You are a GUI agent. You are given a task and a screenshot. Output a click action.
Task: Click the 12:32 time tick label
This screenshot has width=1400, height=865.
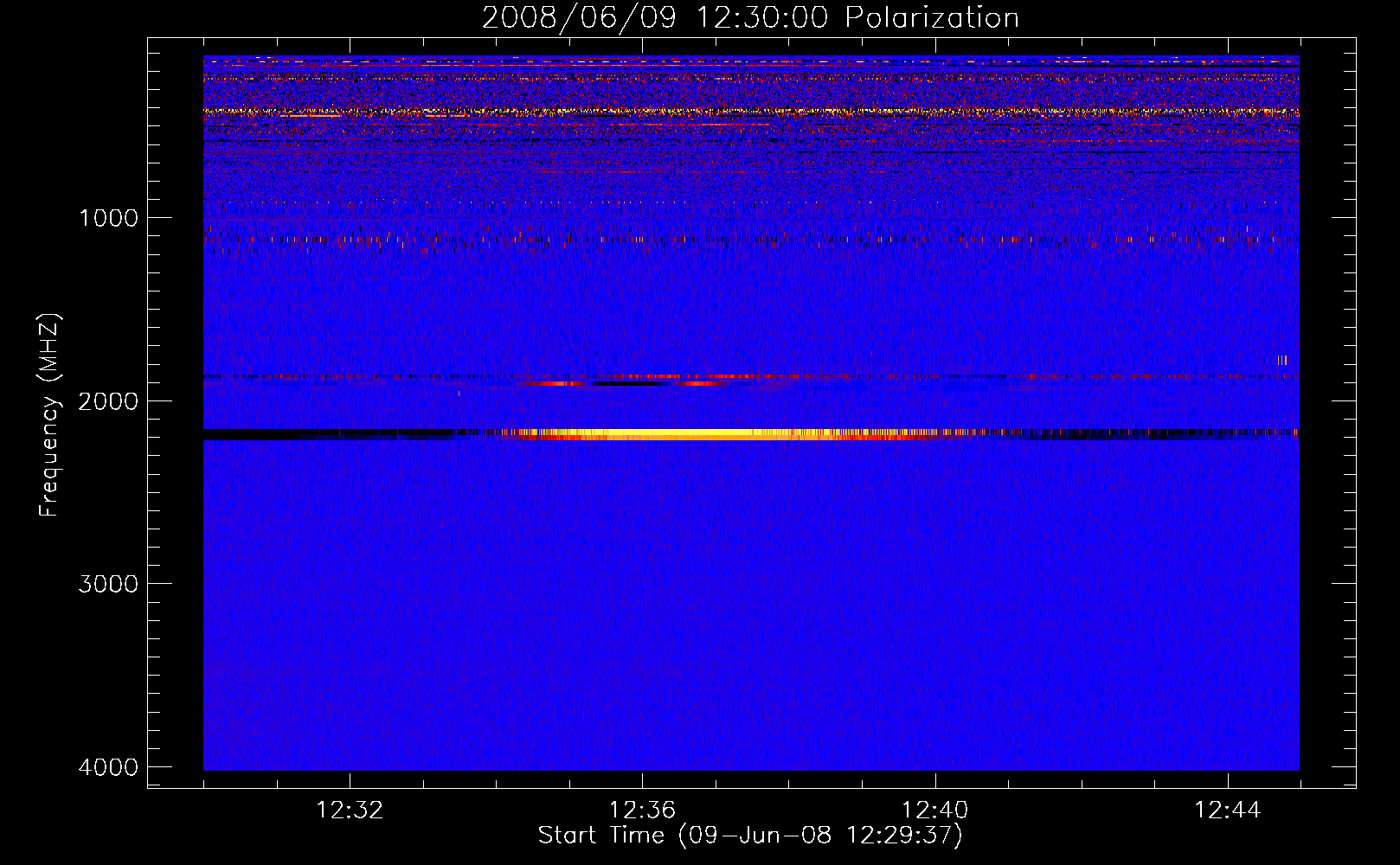tap(350, 811)
